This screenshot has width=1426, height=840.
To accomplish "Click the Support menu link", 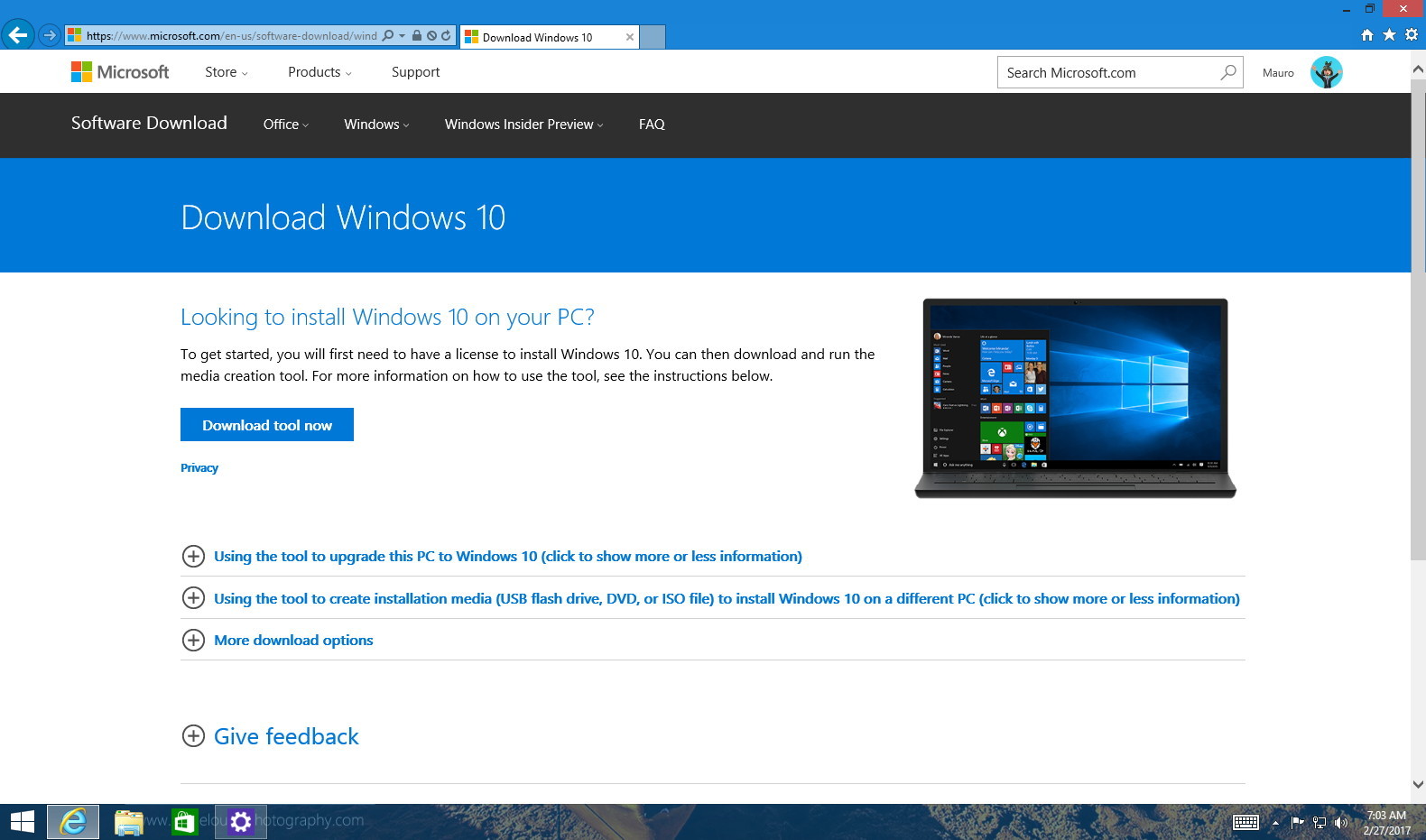I will pos(415,72).
